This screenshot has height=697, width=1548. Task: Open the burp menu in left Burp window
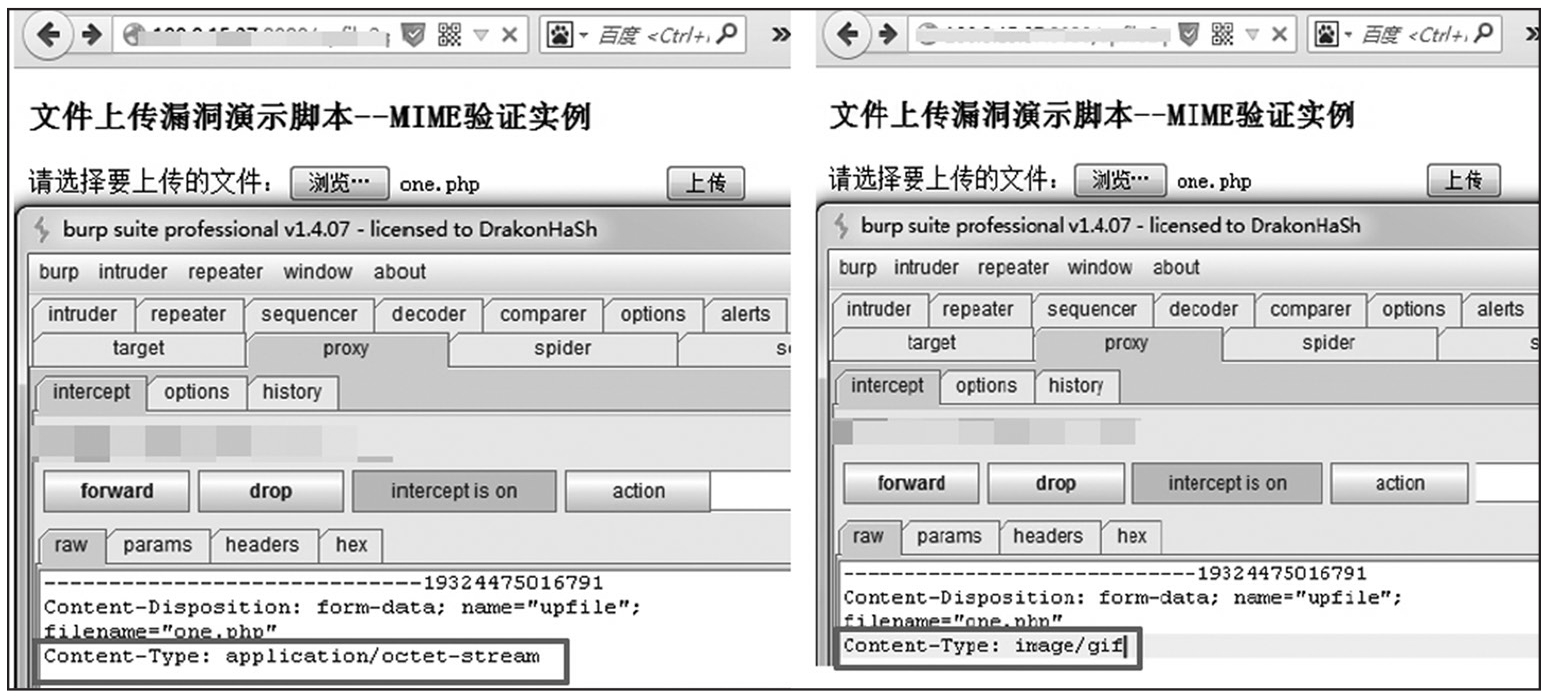point(58,272)
